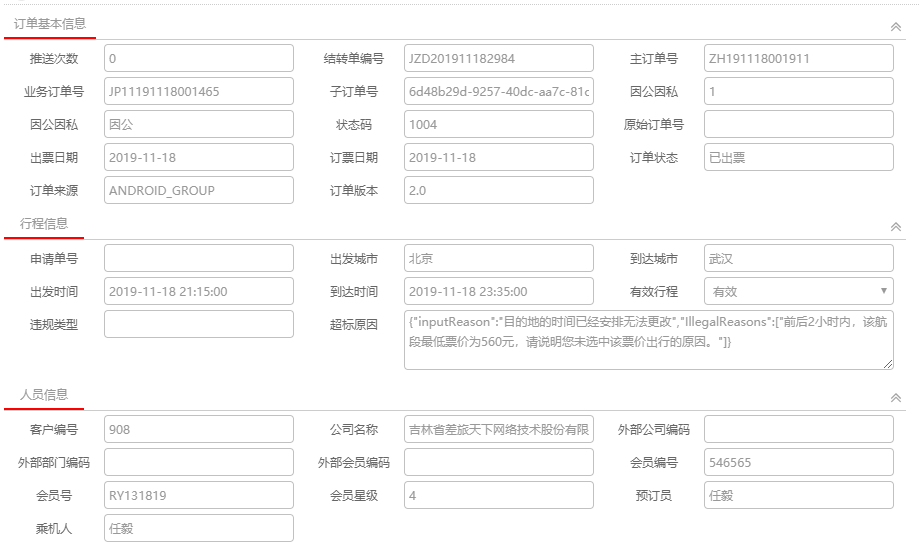The width and height of the screenshot is (920, 548).
Task: Click the 订单状态 field showing 已出票
Action: 799,157
